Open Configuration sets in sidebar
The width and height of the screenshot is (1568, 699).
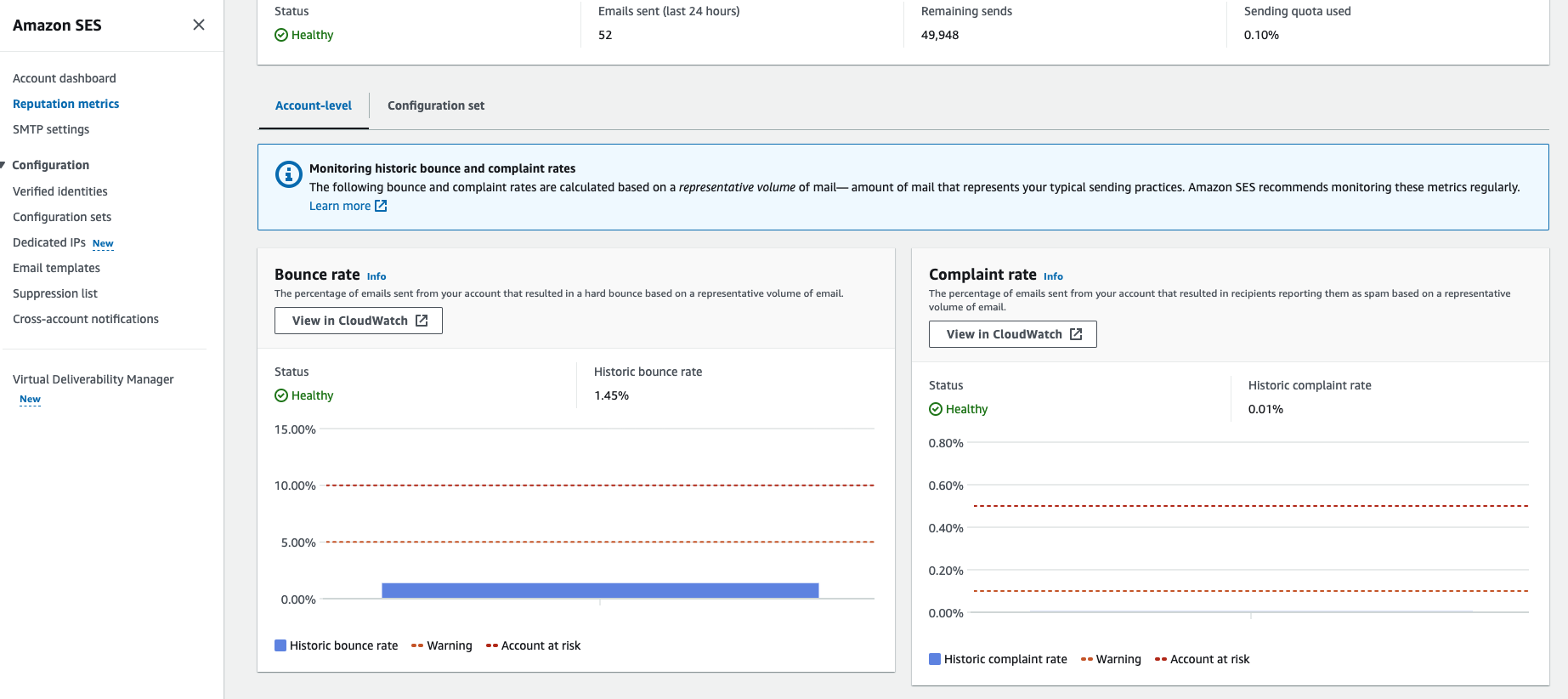[62, 217]
